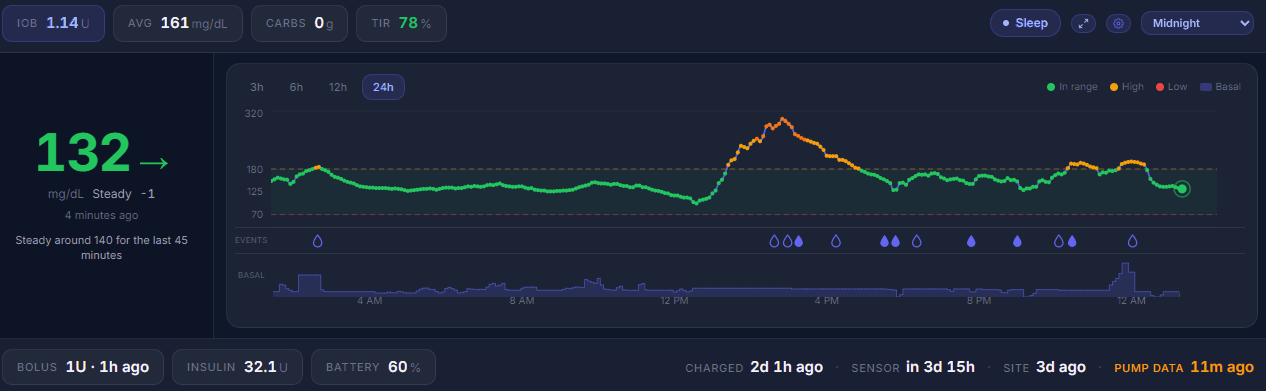
Task: Click the 320 y-axis label
Action: pos(254,114)
